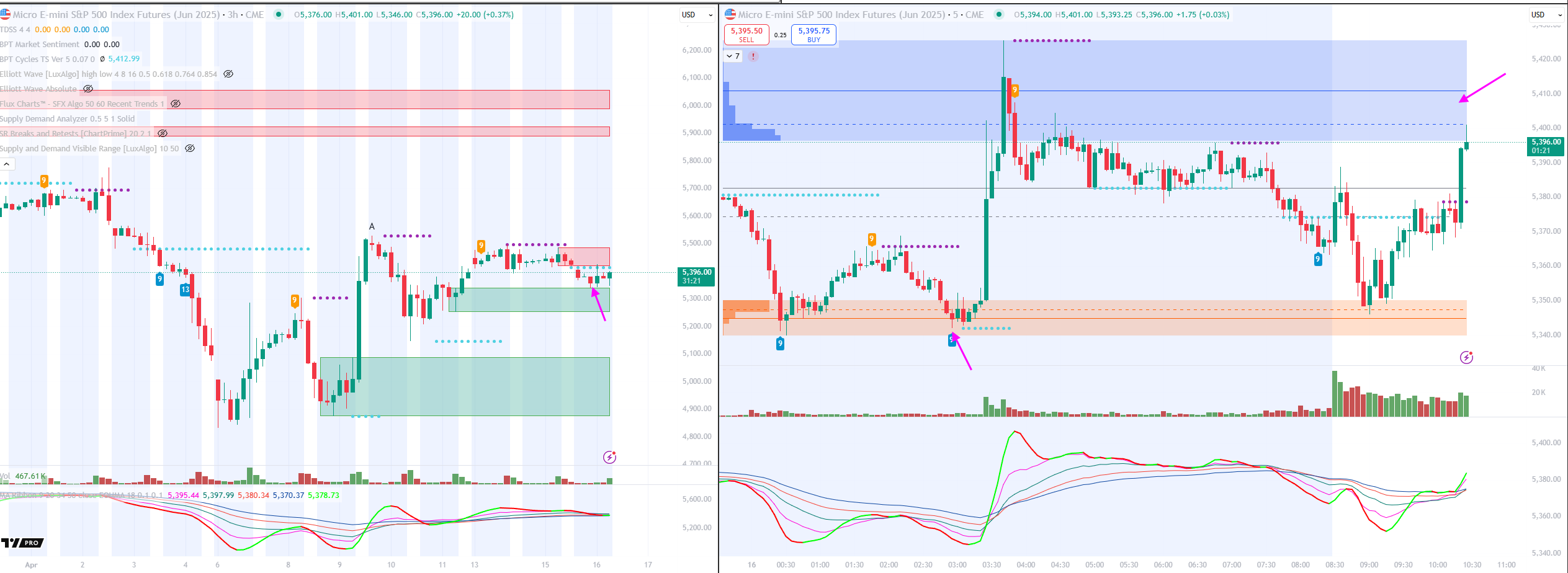Click the SELL 5,395.50 button
This screenshot has width=1568, height=573.
click(x=746, y=35)
